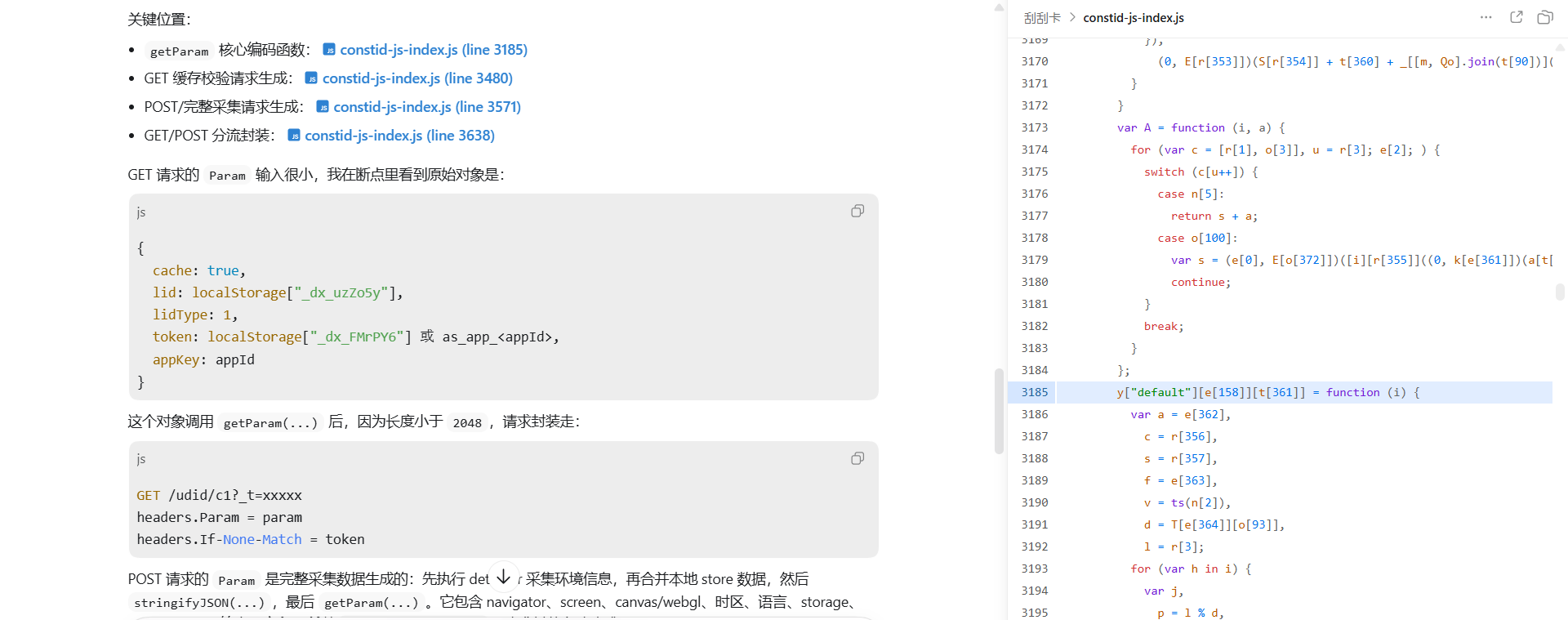The width and height of the screenshot is (1568, 620).
Task: Click the copy file icon in header
Action: point(1545,17)
